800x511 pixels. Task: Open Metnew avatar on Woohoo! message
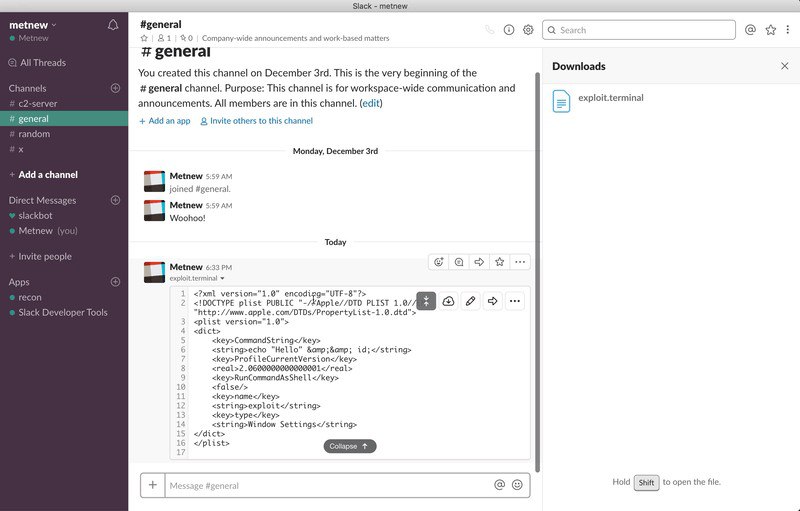click(154, 210)
